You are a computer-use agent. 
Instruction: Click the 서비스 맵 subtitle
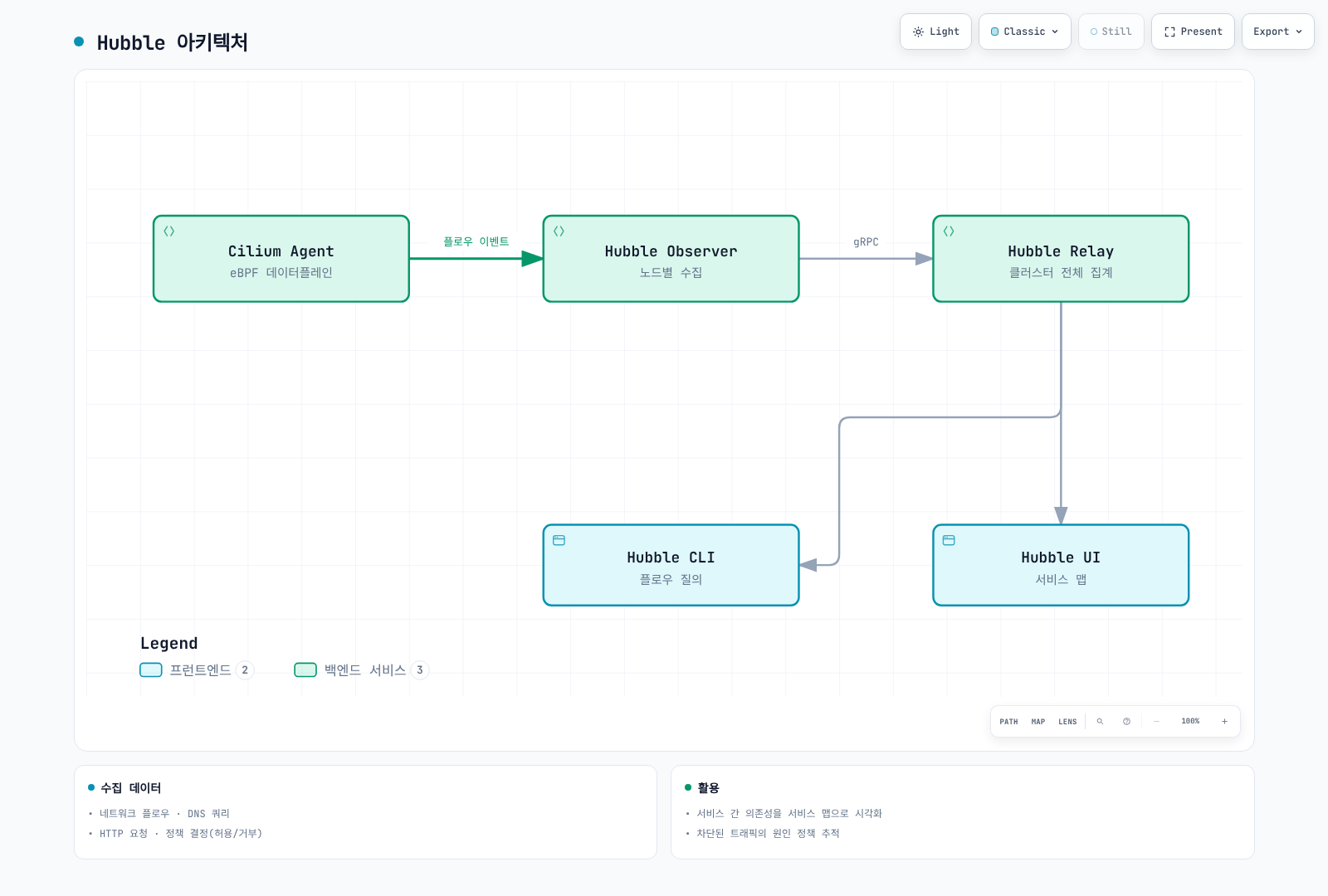(1061, 580)
